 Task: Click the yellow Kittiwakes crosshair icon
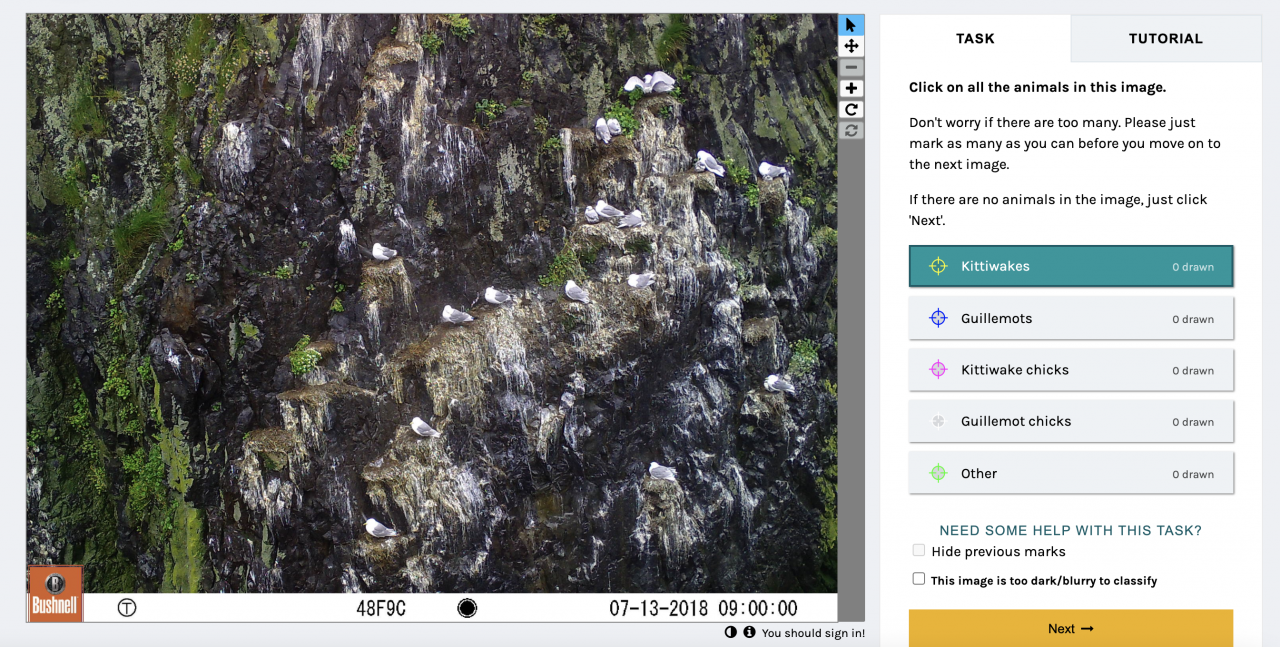[x=938, y=266]
